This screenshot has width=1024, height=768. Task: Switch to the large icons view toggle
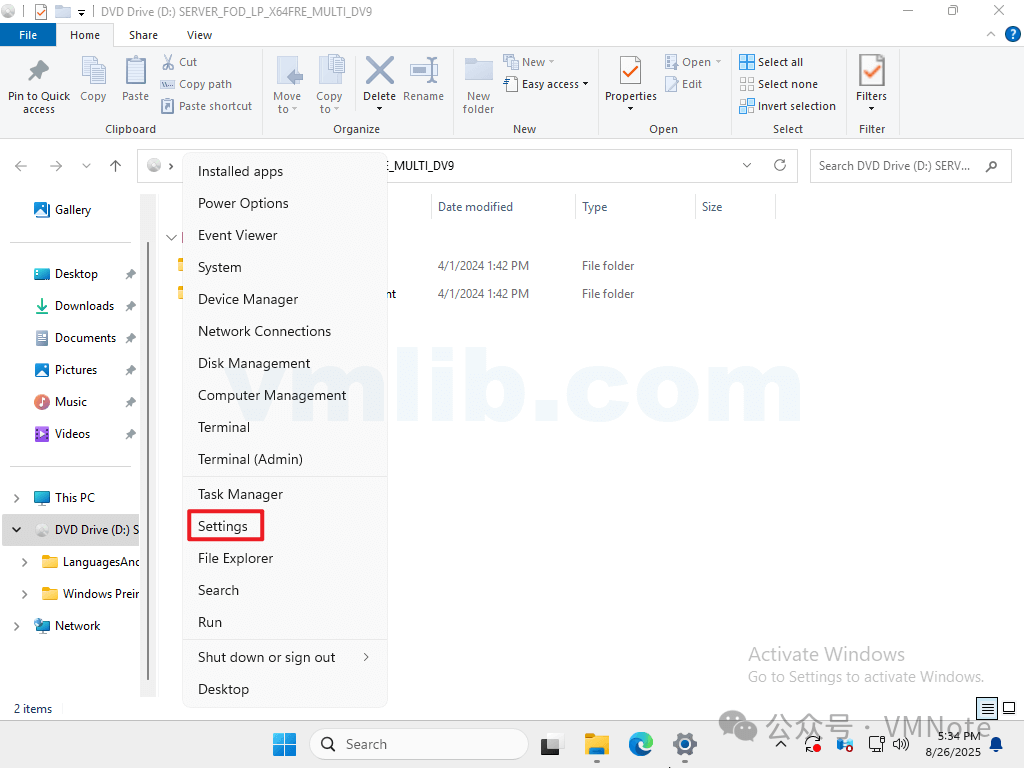(x=1009, y=709)
